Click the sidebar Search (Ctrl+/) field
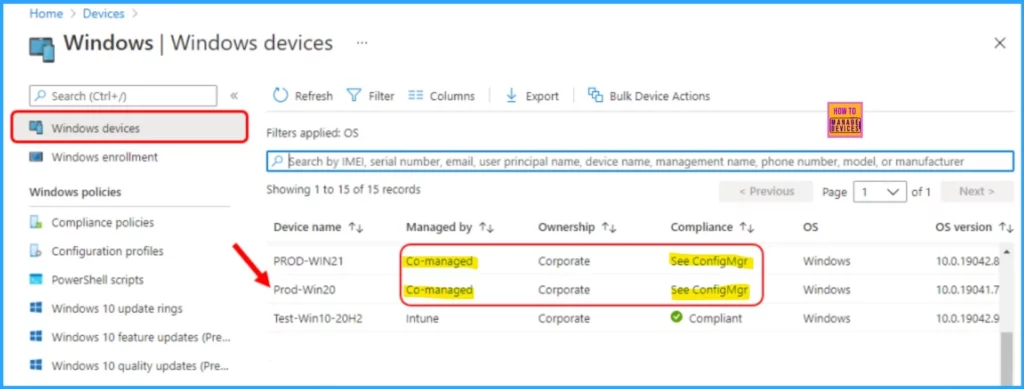Viewport: 1024px width, 389px height. pos(123,96)
